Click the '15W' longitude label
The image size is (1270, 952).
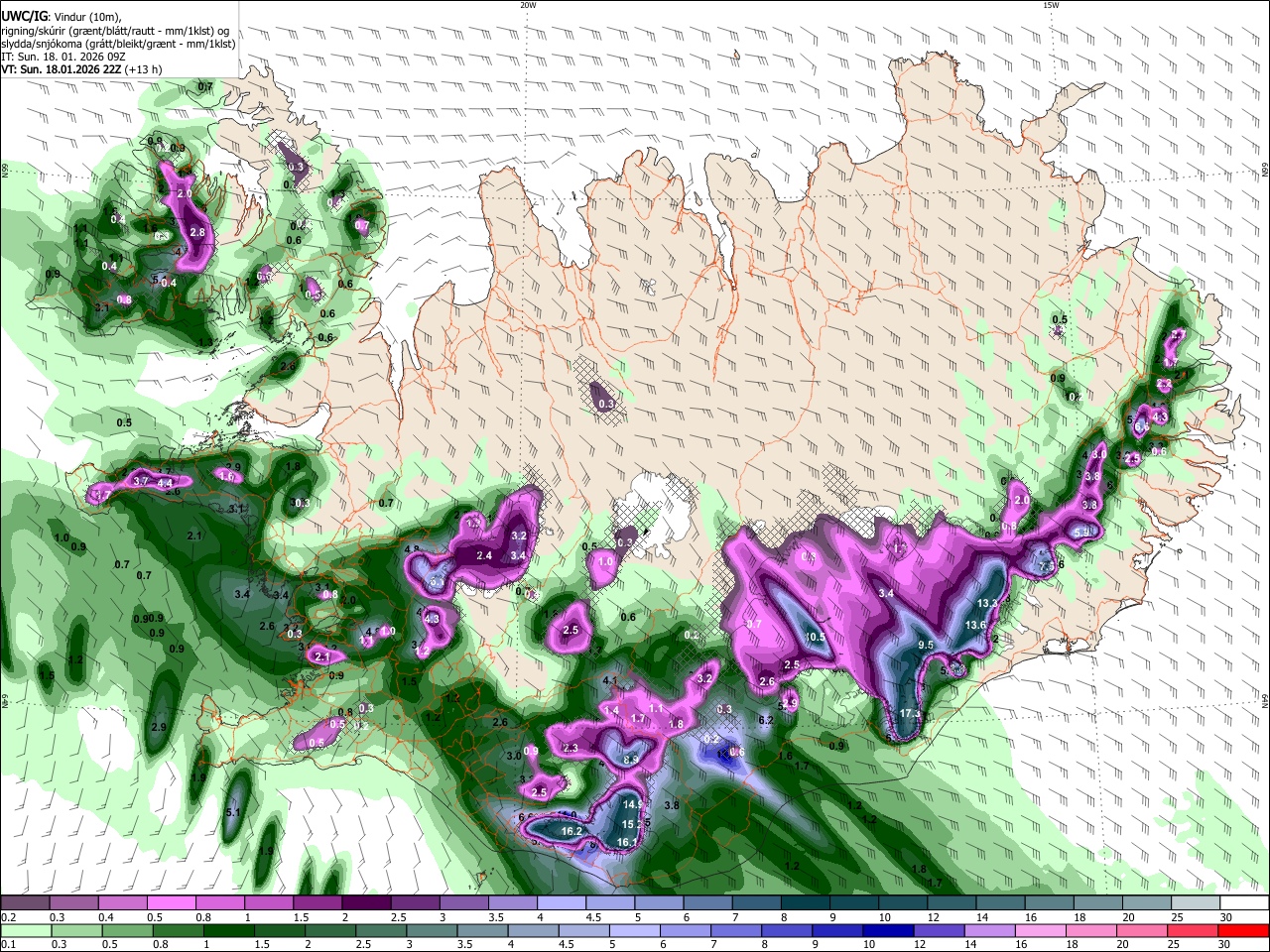tap(1051, 5)
